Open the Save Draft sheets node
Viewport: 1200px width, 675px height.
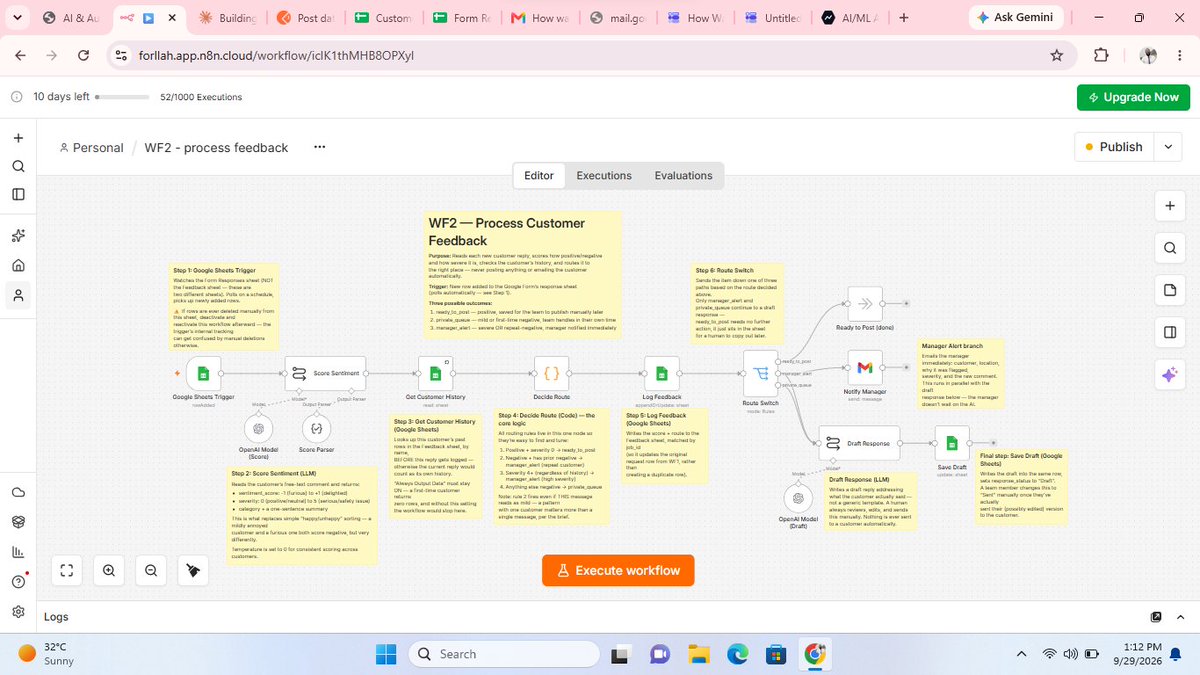click(952, 442)
